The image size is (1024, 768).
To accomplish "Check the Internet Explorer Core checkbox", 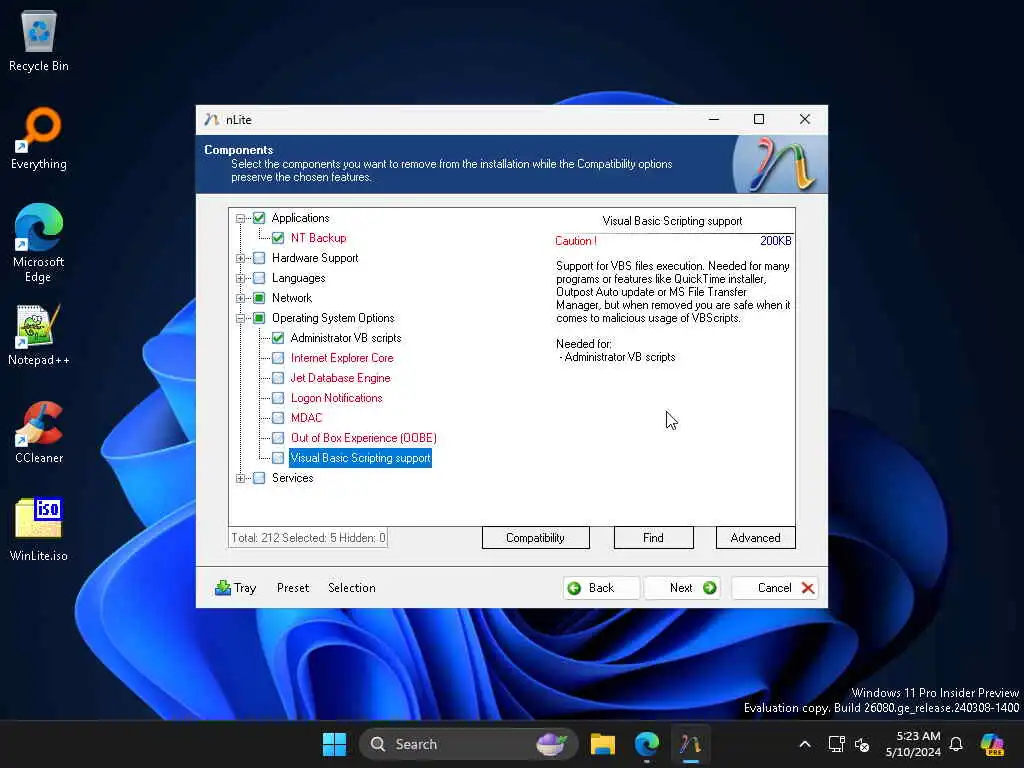I will tap(278, 358).
